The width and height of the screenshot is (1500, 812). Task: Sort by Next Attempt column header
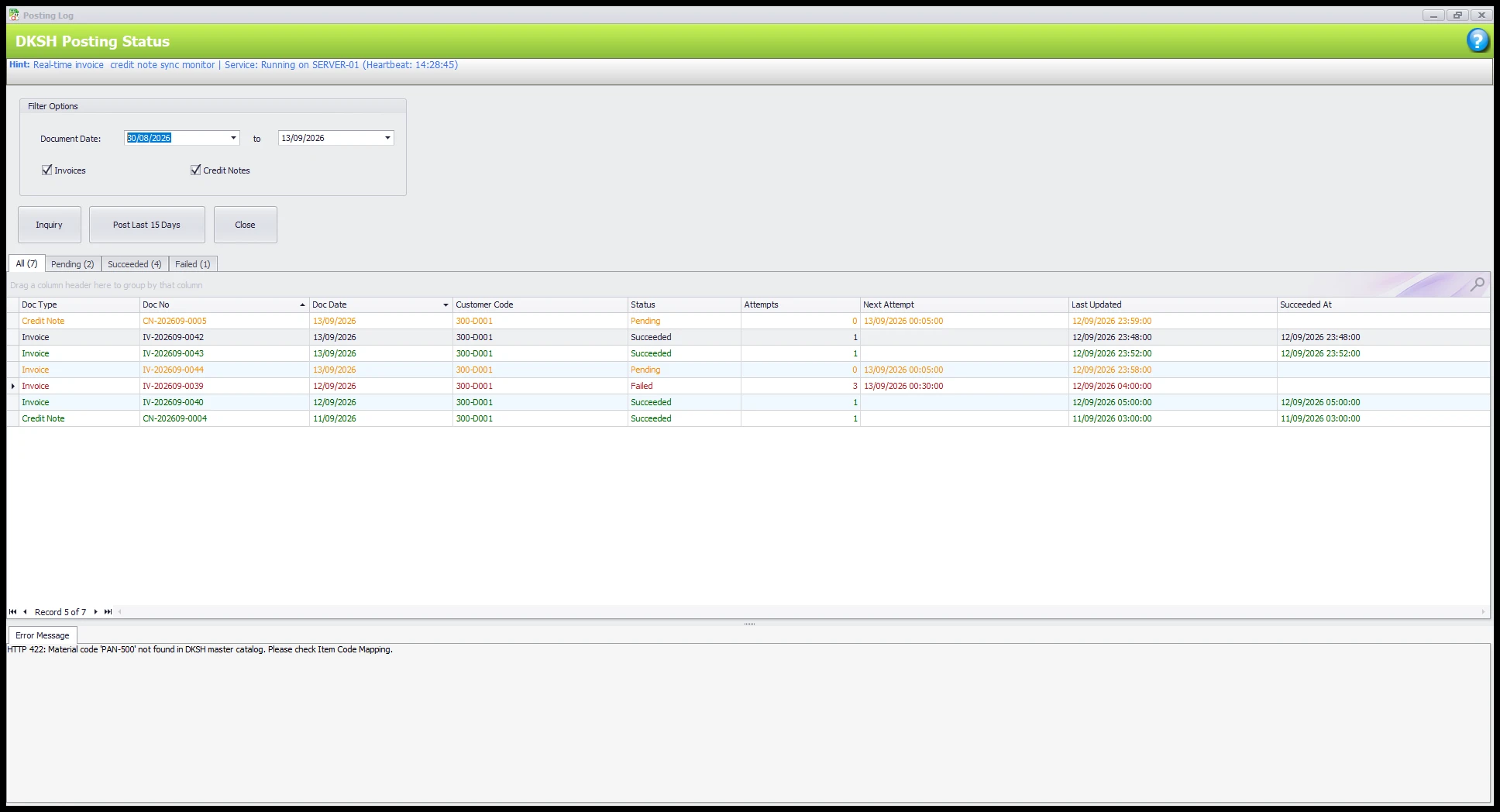tap(964, 305)
